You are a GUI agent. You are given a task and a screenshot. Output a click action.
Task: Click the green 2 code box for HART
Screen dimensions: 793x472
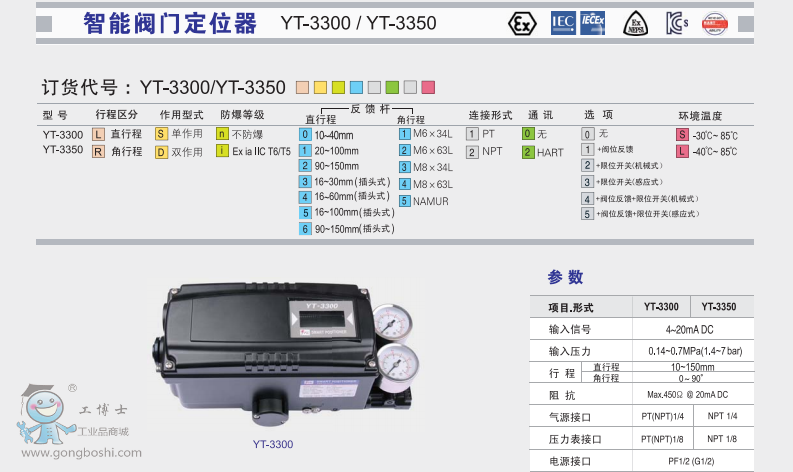(x=528, y=152)
